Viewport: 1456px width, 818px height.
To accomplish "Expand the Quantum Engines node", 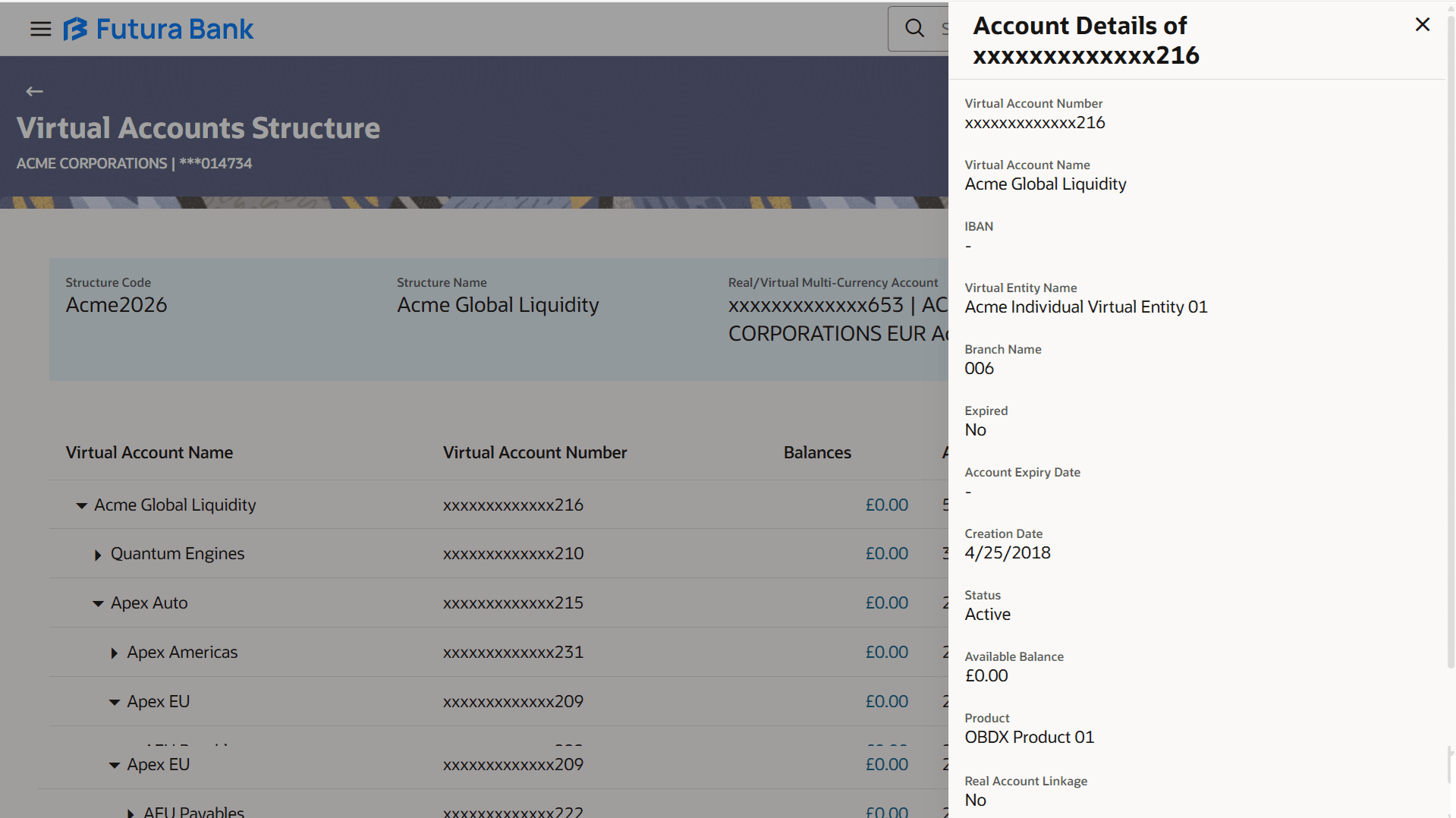I will 97,555.
